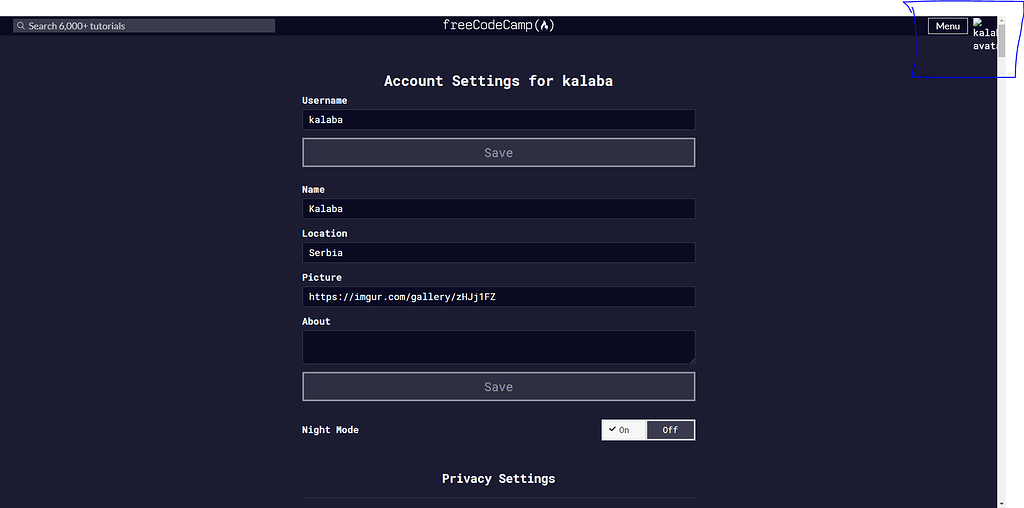Focus the About text area
Viewport: 1024px width, 508px height.
click(x=498, y=347)
